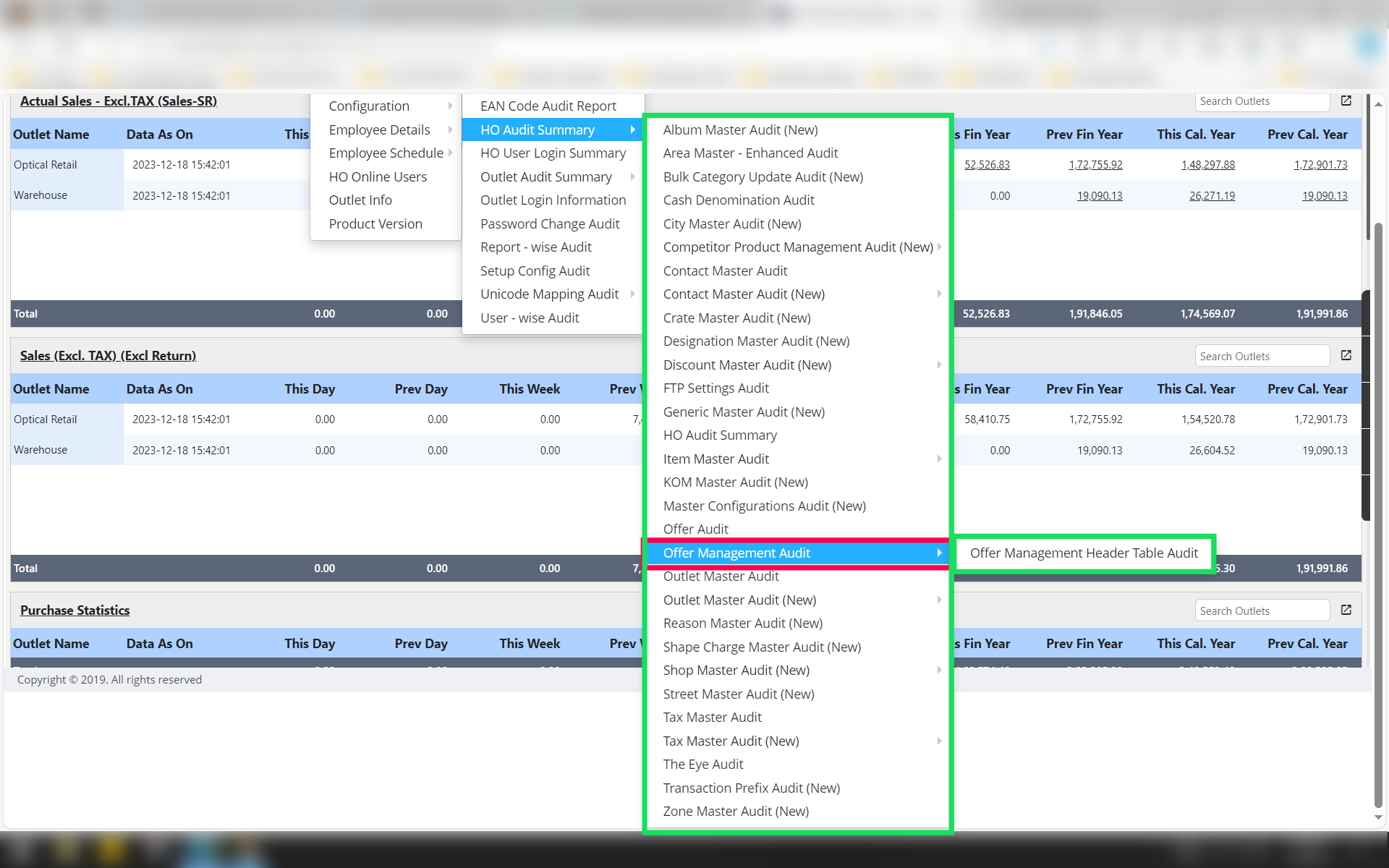Select Offer Management Header Table Audit

click(1083, 553)
